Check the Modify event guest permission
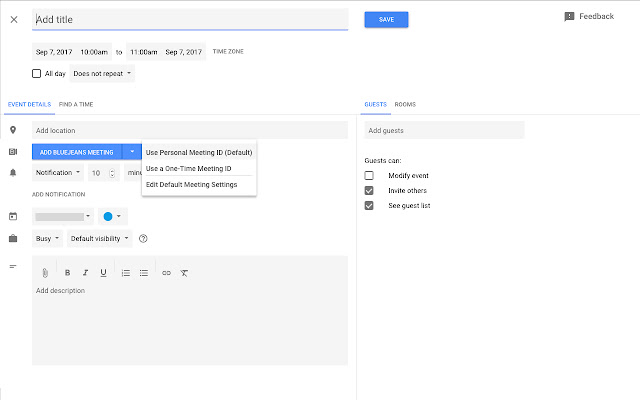 point(369,175)
